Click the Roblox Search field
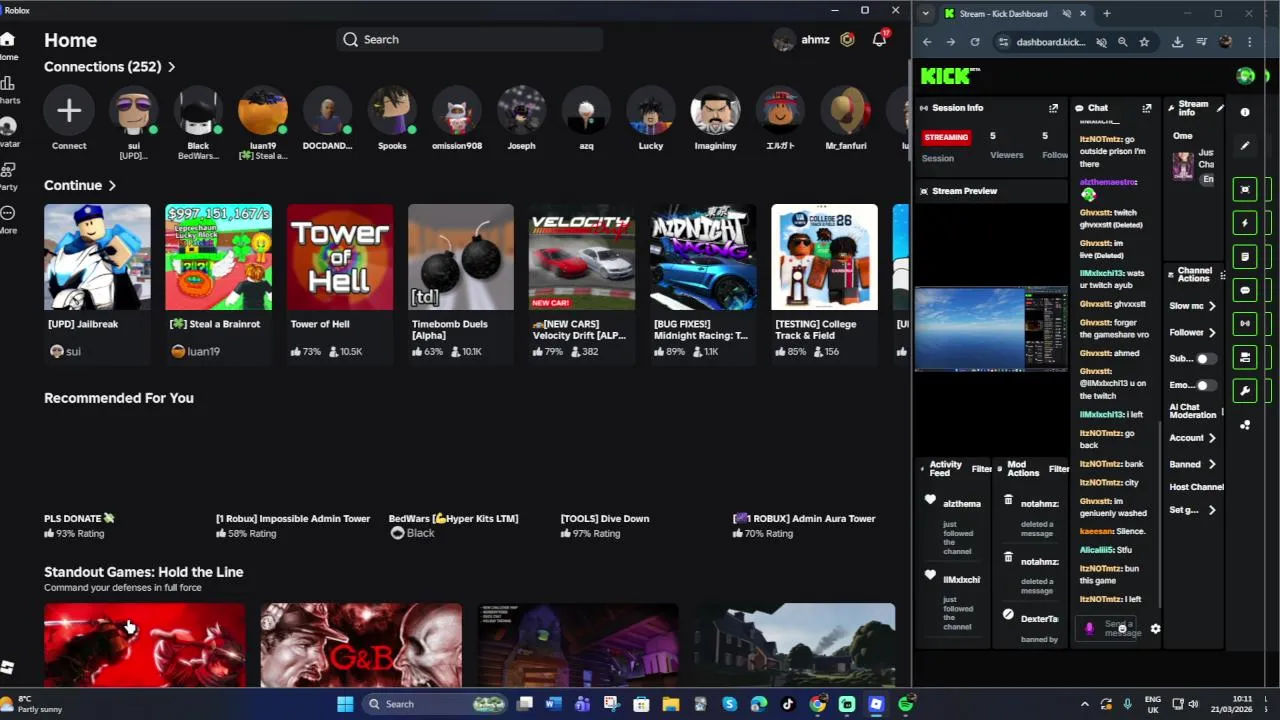 tap(470, 39)
